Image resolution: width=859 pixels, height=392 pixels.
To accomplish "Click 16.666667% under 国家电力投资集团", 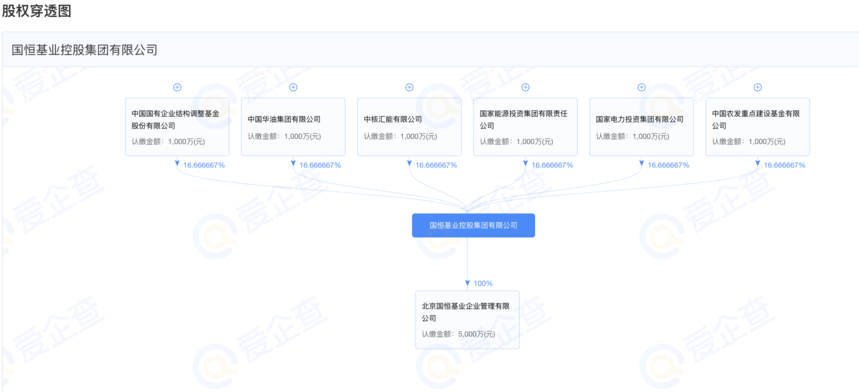I will (x=668, y=165).
